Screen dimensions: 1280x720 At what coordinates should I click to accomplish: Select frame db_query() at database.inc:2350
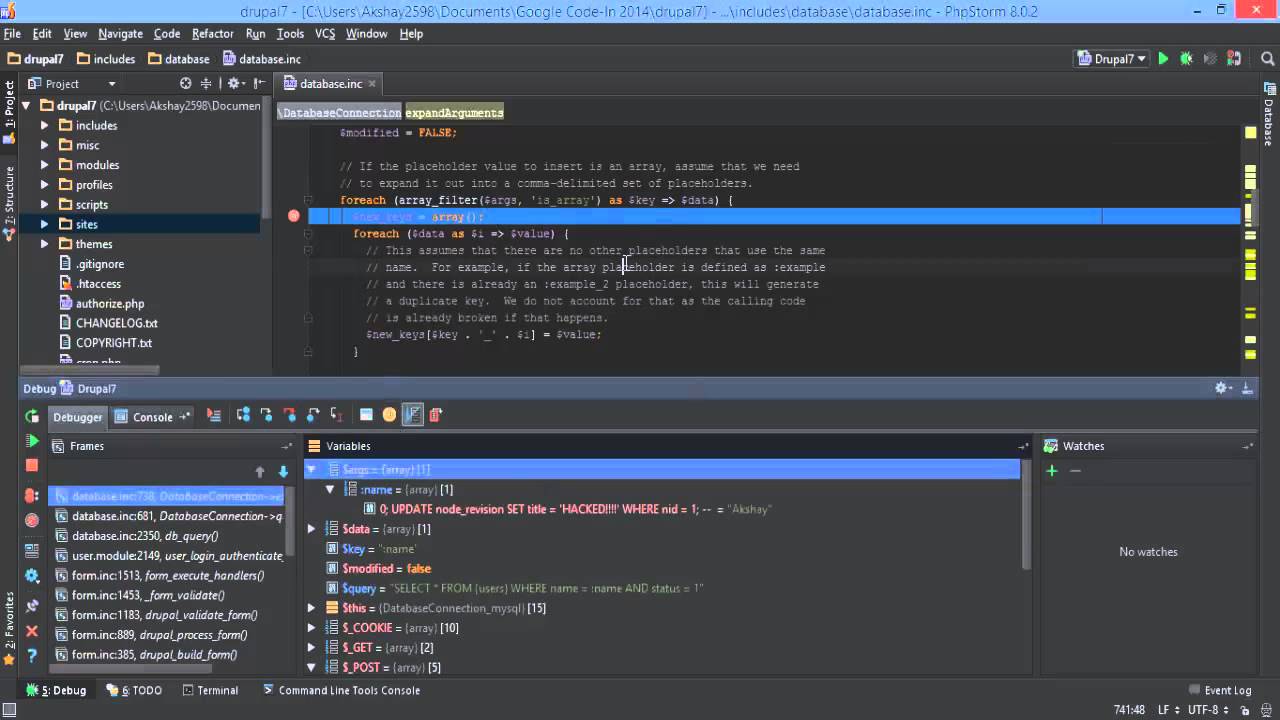point(167,536)
